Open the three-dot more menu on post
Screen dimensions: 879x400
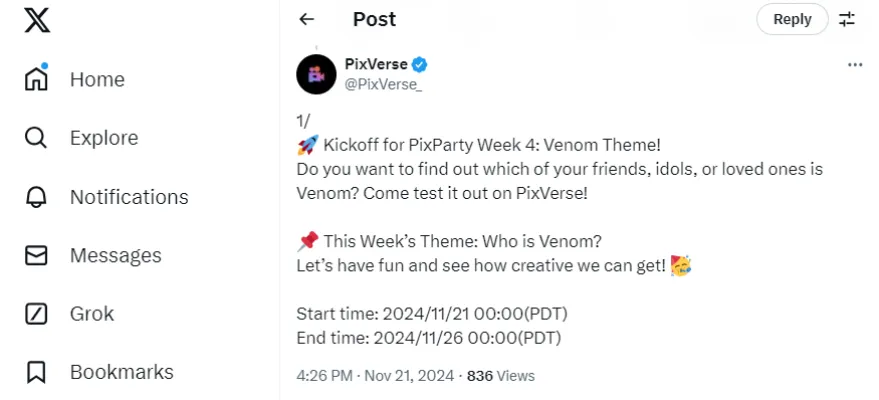click(x=855, y=65)
